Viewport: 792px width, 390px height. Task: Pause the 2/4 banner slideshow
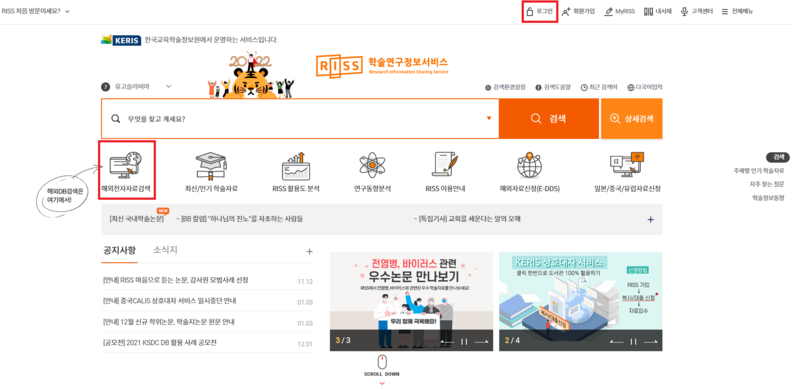[634, 342]
